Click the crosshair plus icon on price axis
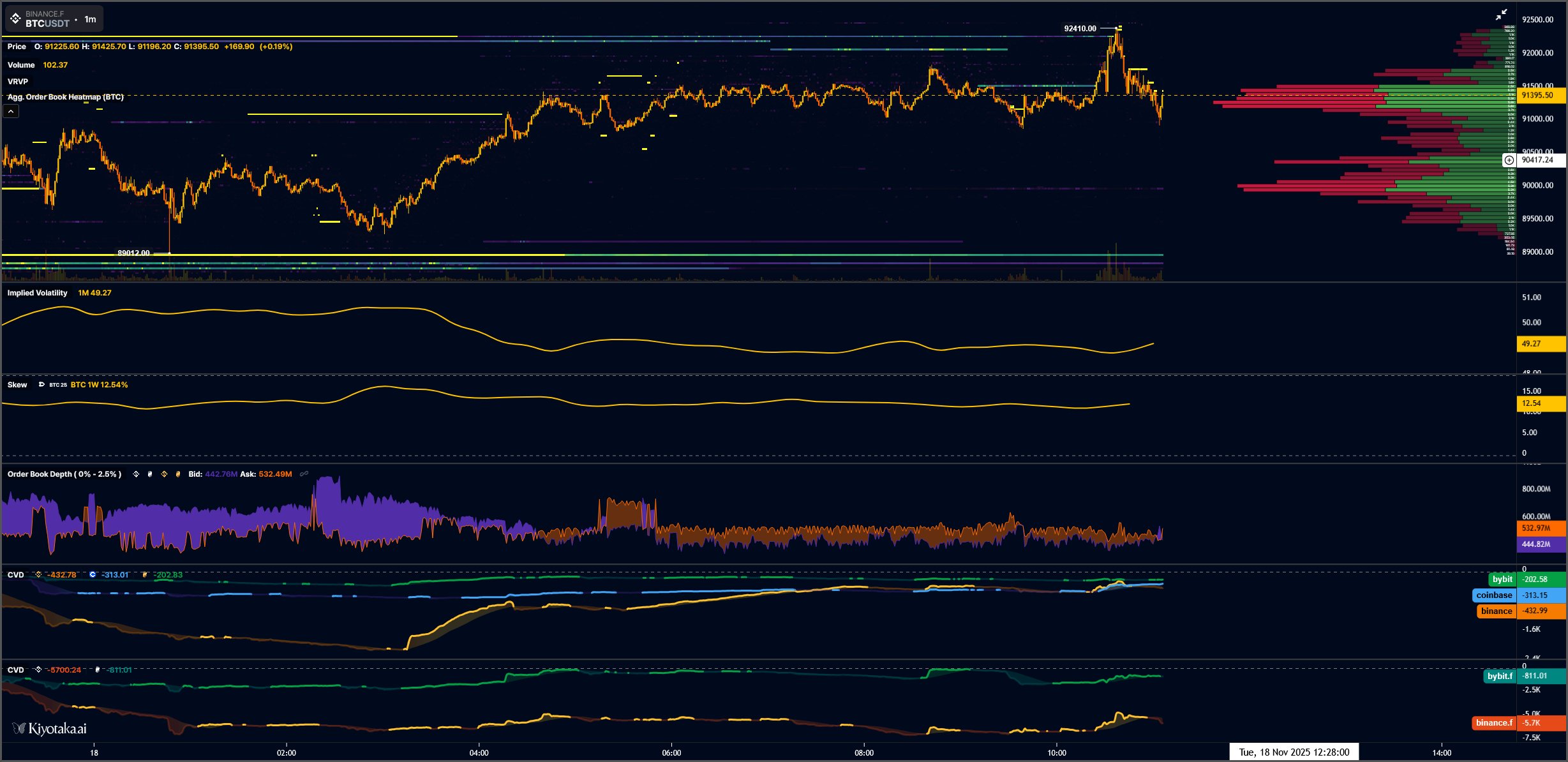Viewport: 1568px width, 762px height. (x=1509, y=160)
